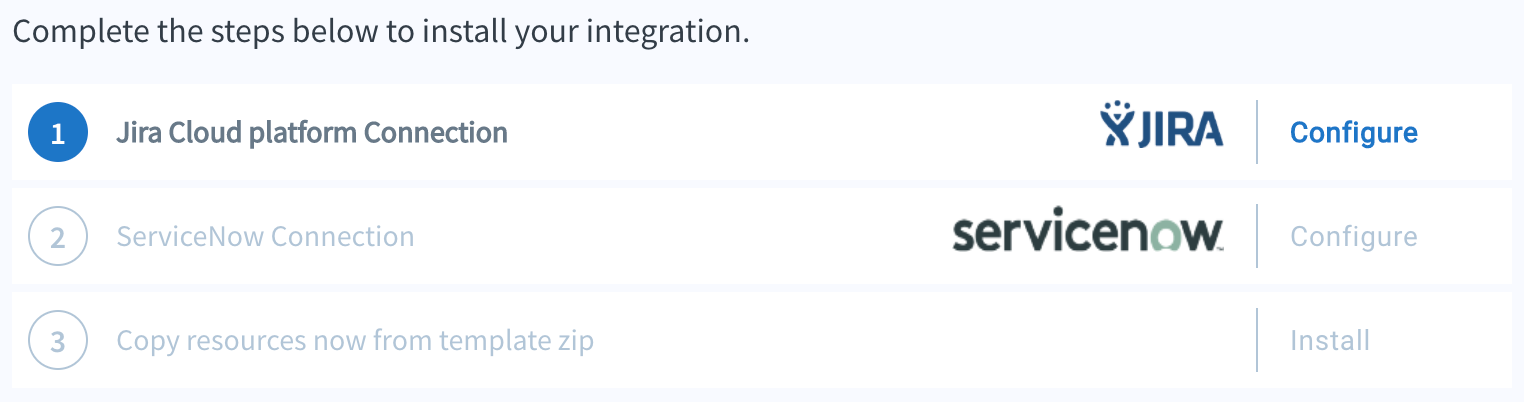Configure the Jira Cloud platform connection
This screenshot has width=1524, height=402.
[1354, 132]
